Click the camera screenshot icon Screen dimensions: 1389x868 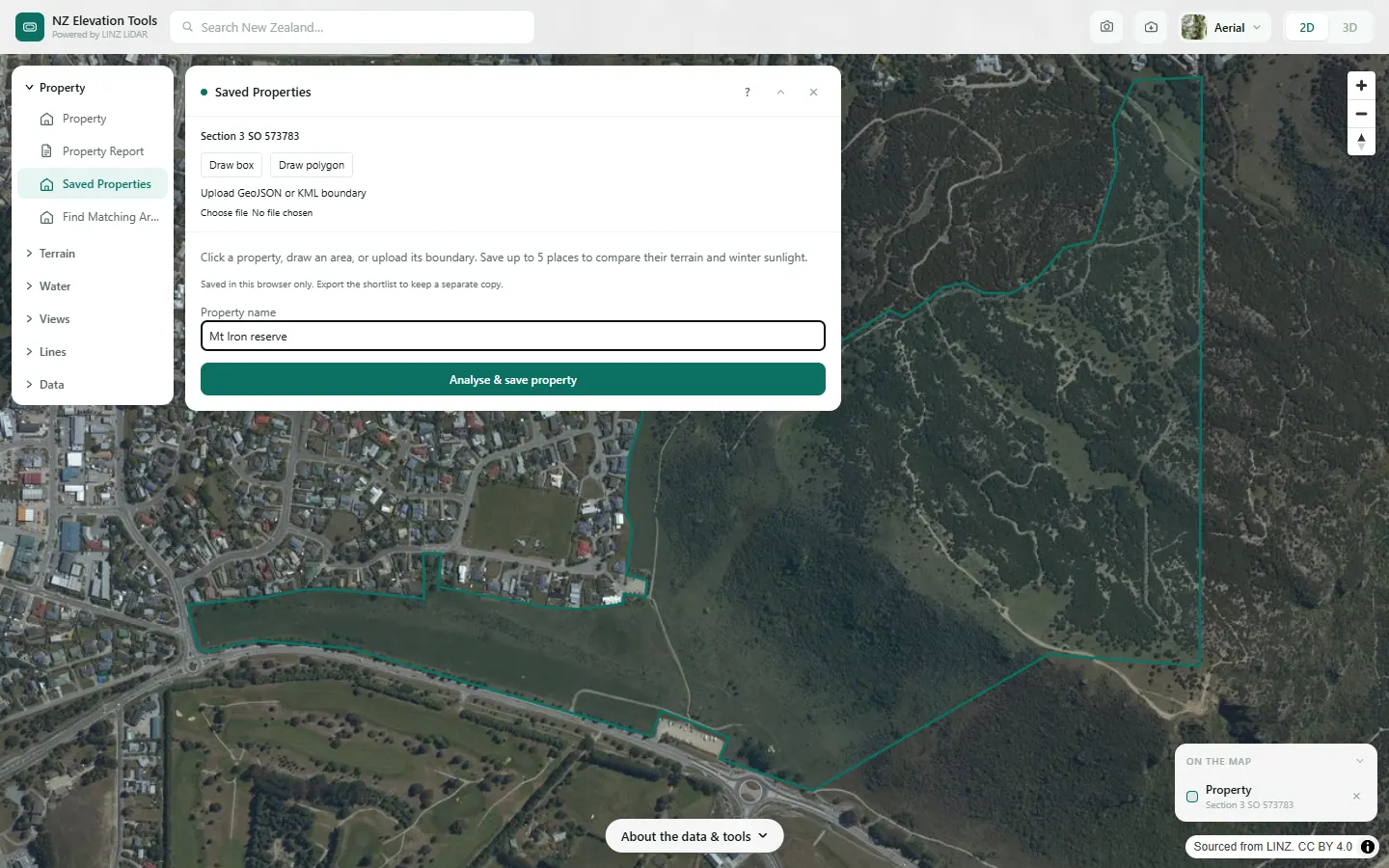[x=1106, y=27]
